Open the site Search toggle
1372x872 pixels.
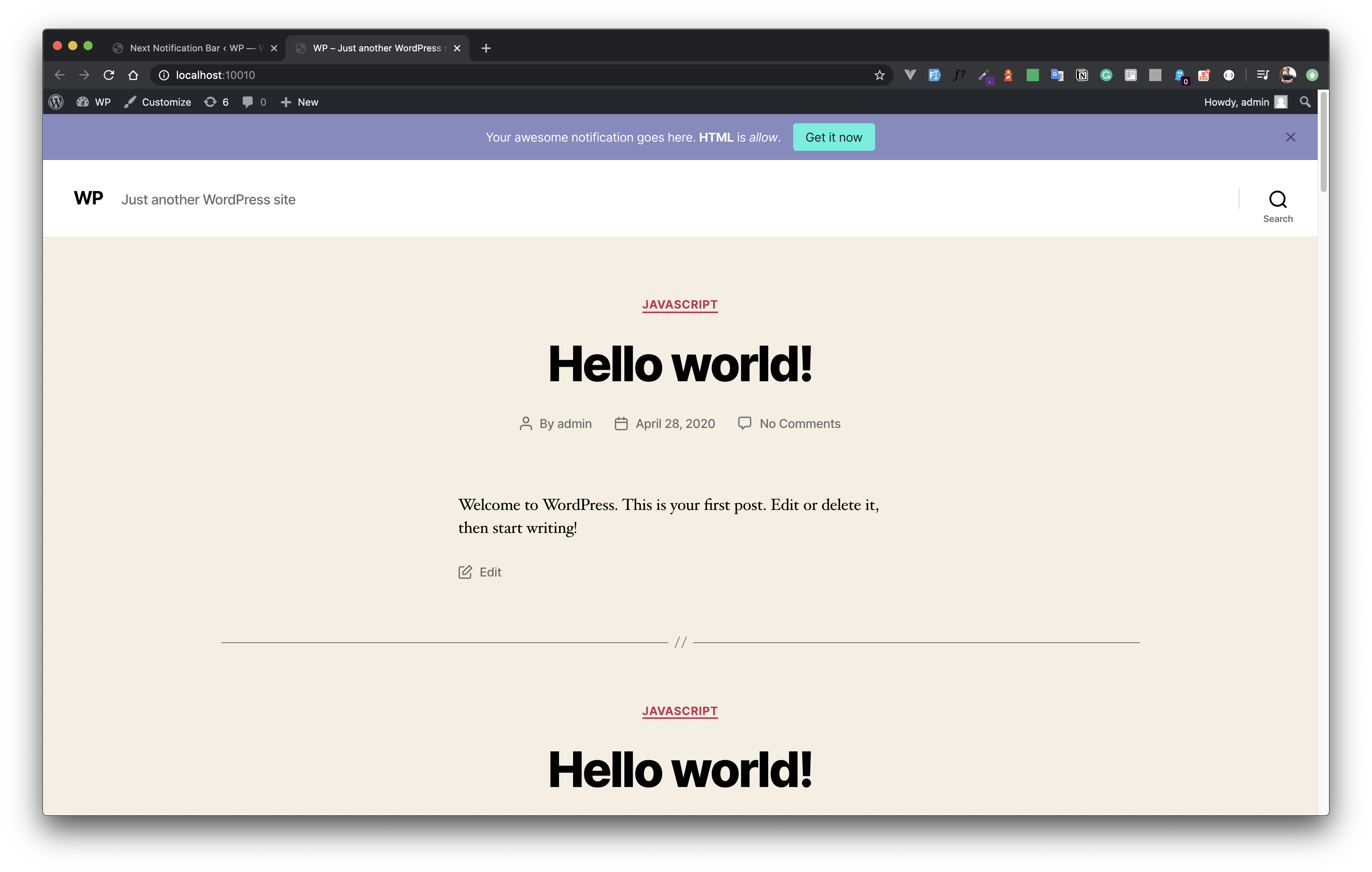tap(1277, 206)
